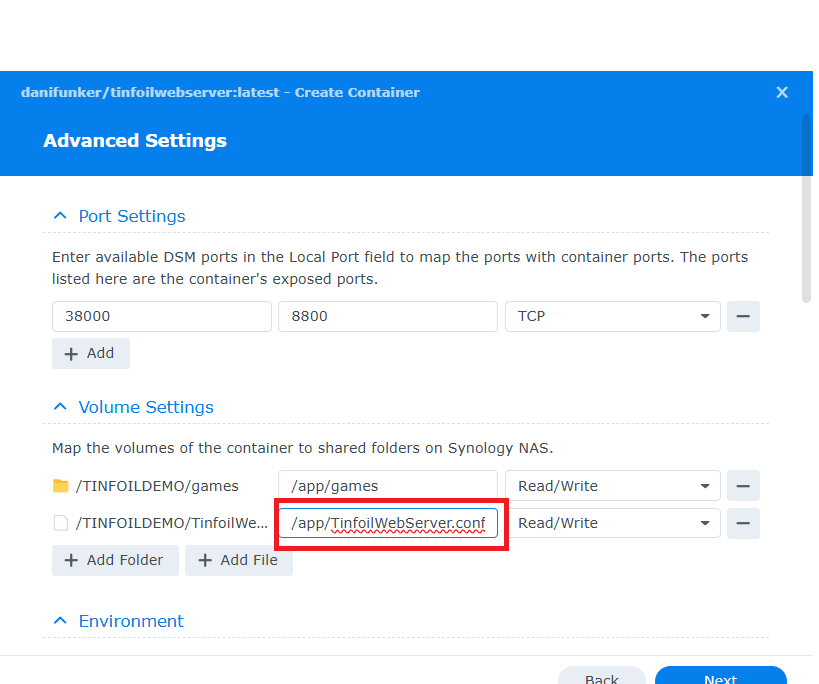Open Read/Write dropdown for TinfoilWebServer.conf file
This screenshot has height=684, width=819.
[x=612, y=523]
